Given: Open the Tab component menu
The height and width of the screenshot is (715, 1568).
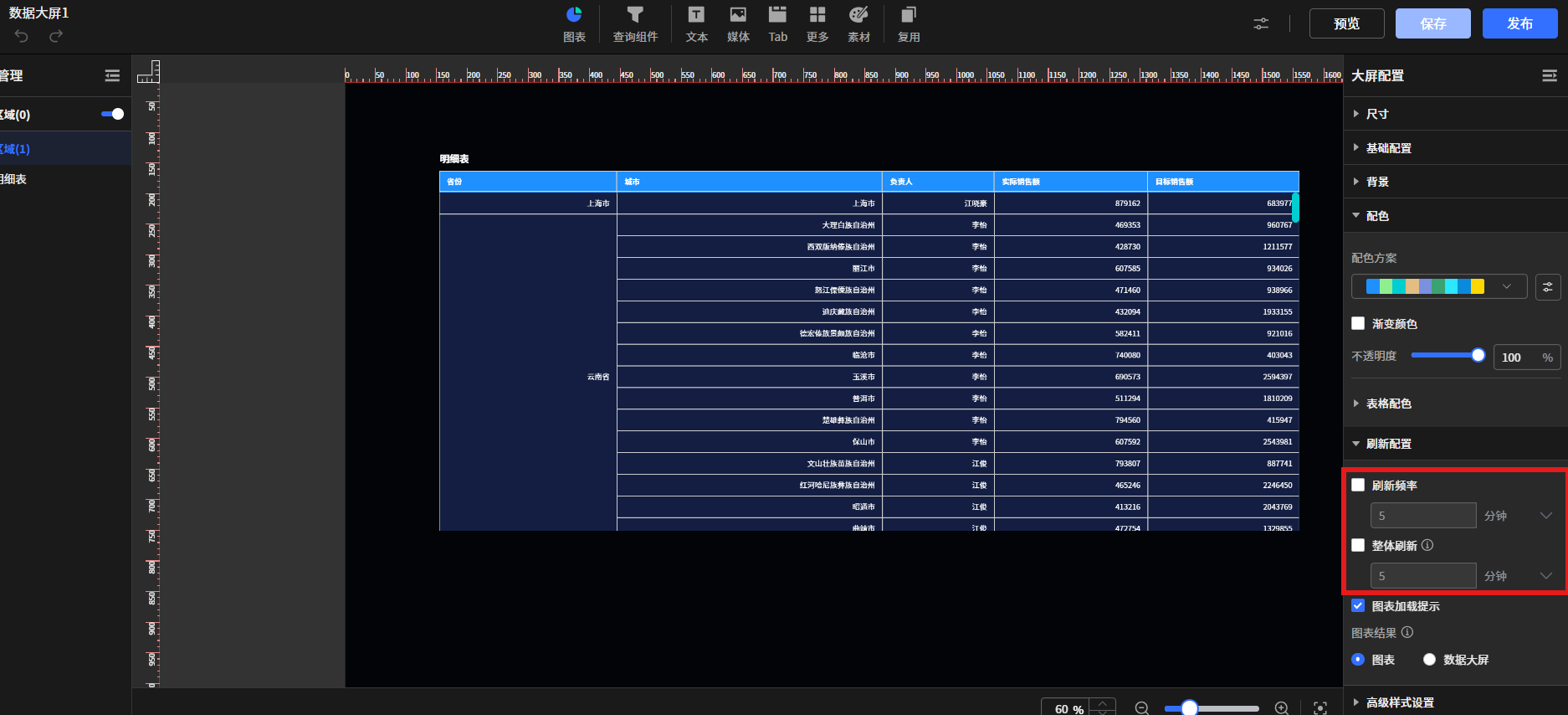Looking at the screenshot, I should pyautogui.click(x=778, y=23).
